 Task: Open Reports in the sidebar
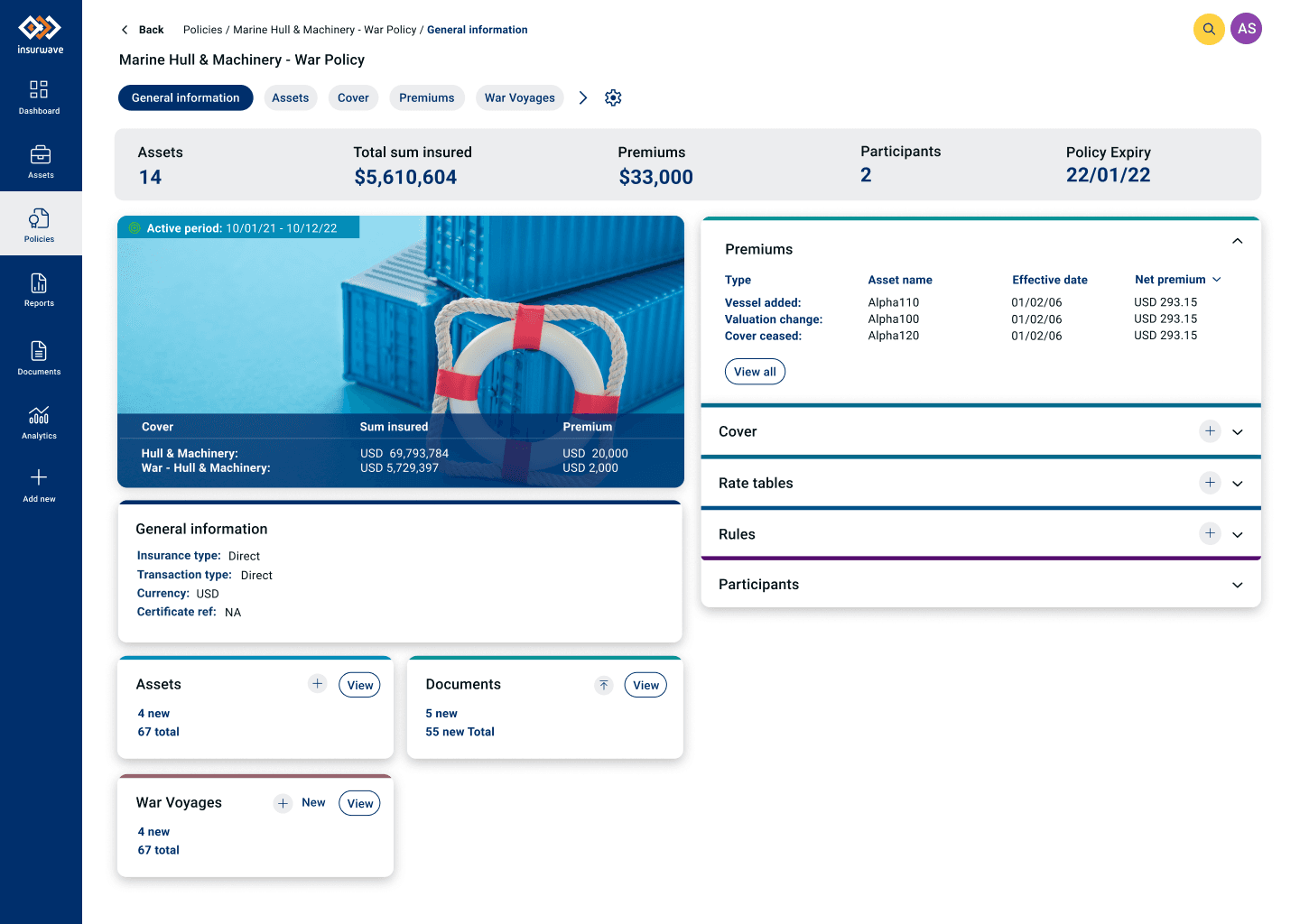click(40, 290)
